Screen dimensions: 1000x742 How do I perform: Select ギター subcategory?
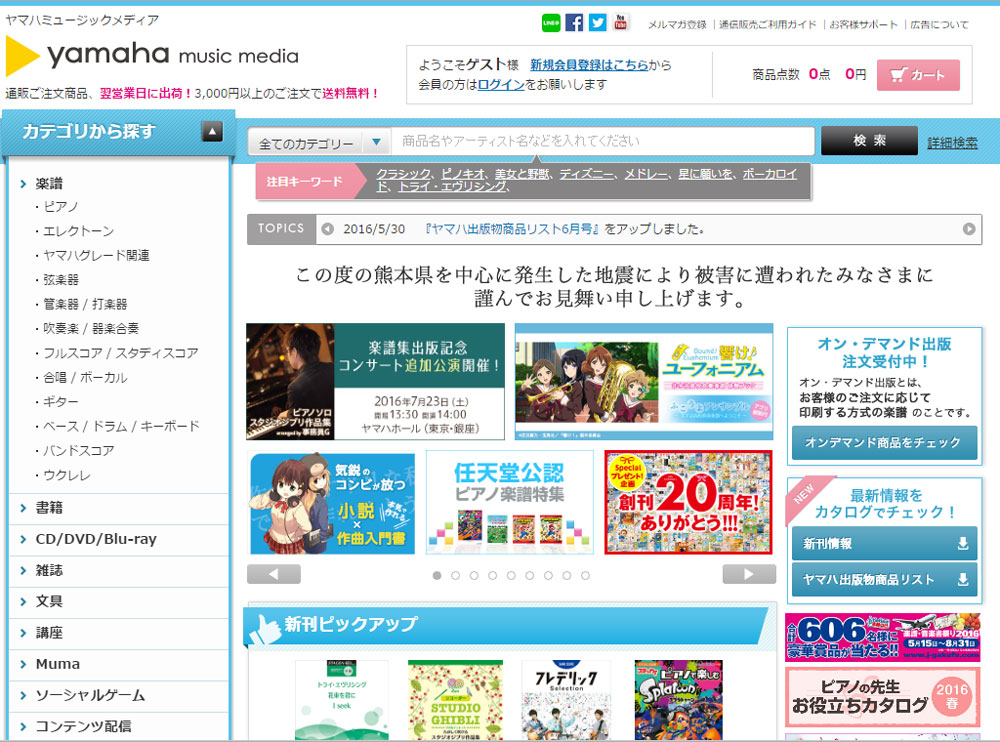[61, 402]
